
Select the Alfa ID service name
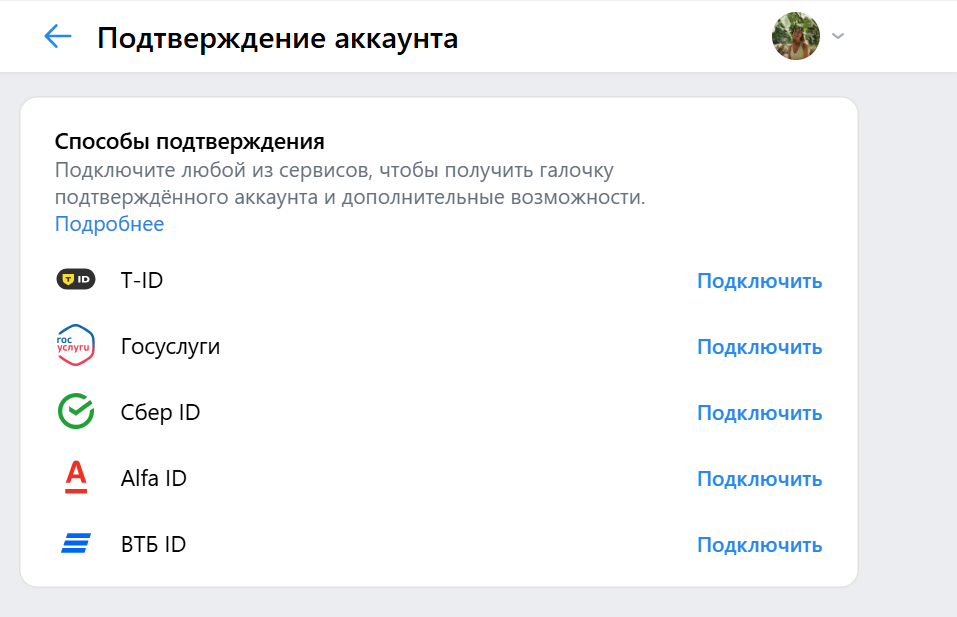coord(154,478)
